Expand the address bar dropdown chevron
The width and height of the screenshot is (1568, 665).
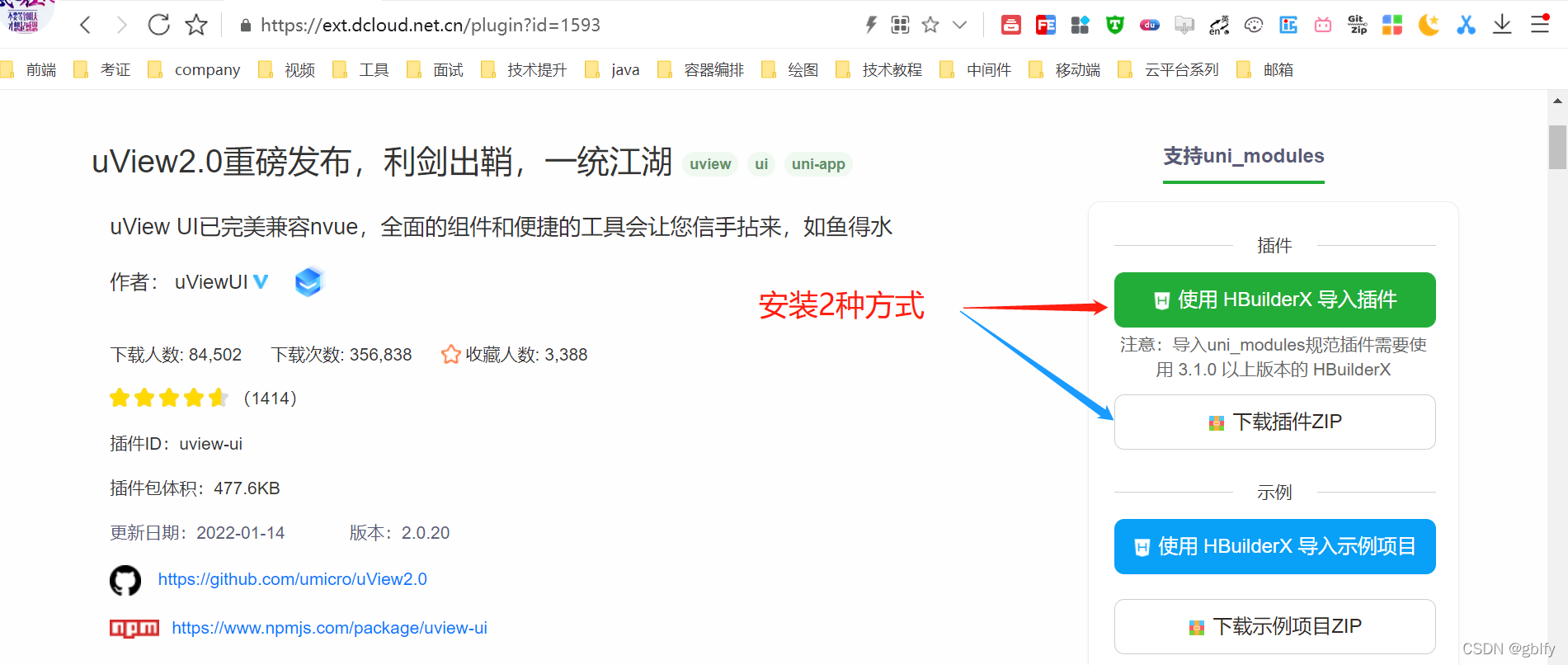[959, 25]
